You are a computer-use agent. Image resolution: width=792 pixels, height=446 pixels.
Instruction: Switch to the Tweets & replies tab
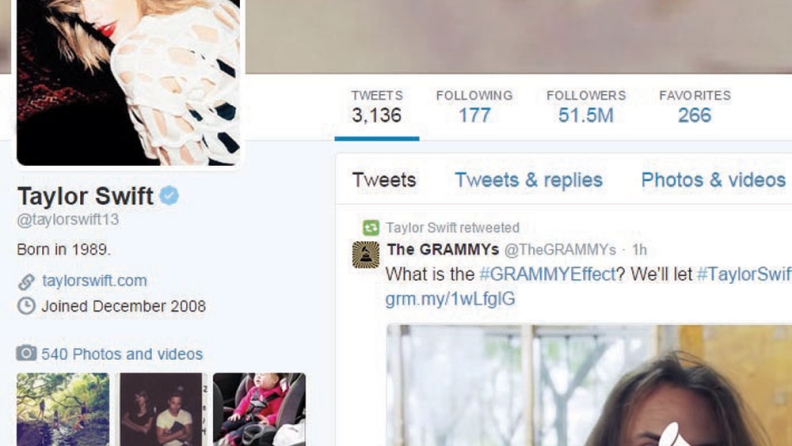tap(529, 180)
